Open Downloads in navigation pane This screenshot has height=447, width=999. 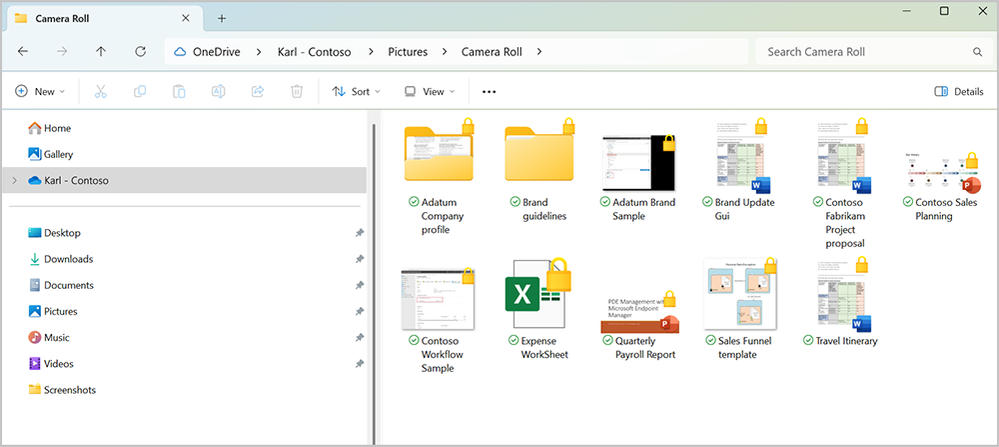click(x=61, y=259)
